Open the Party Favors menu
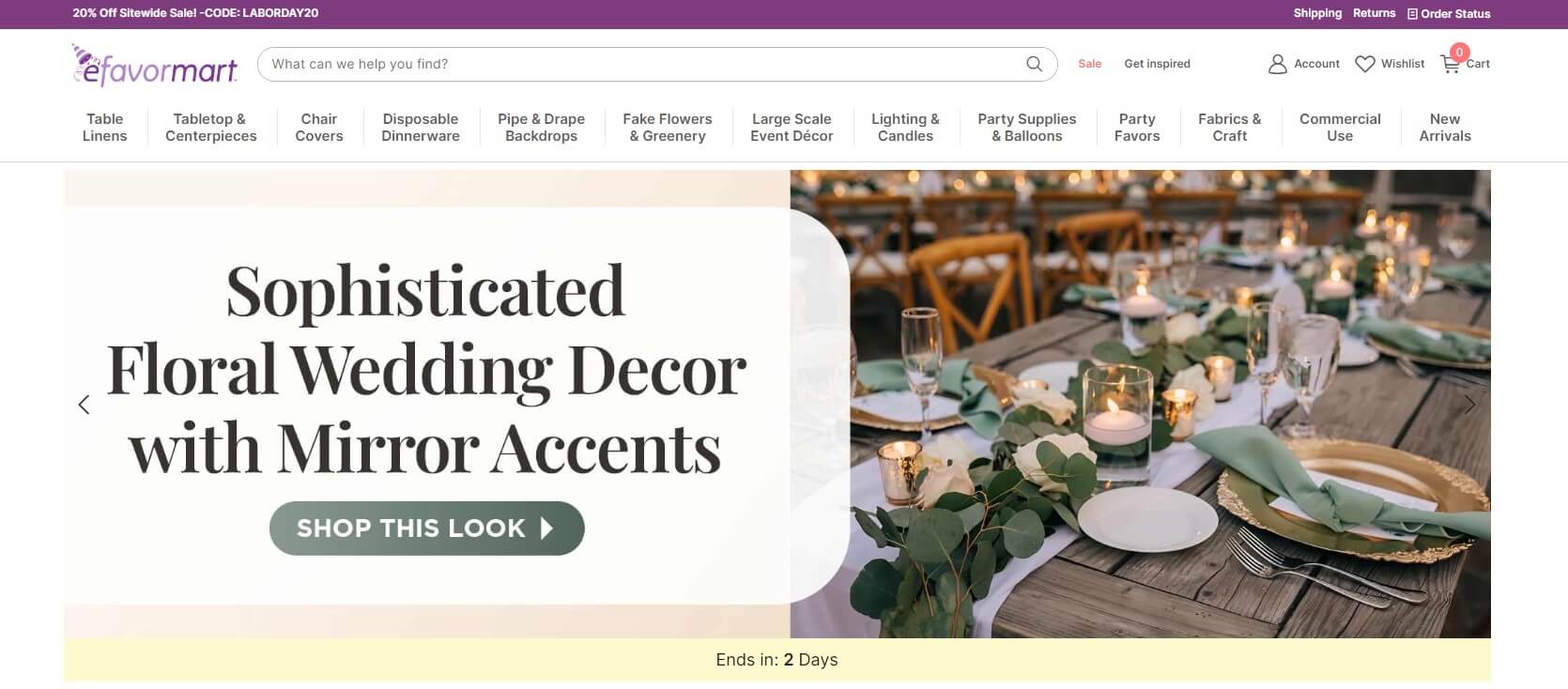This screenshot has height=689, width=1568. click(x=1137, y=128)
